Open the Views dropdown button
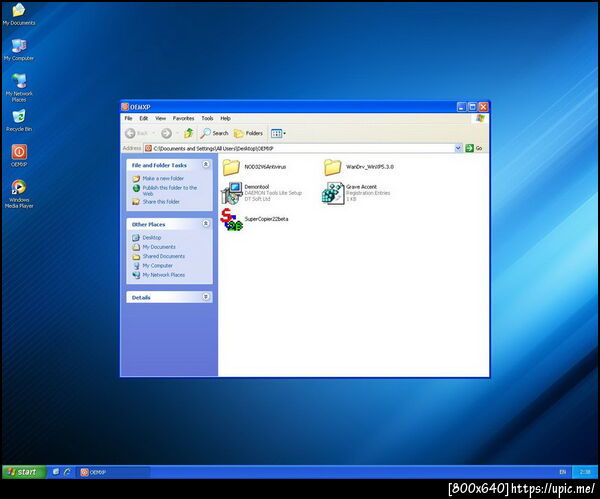The height and width of the screenshot is (499, 600). [278, 133]
